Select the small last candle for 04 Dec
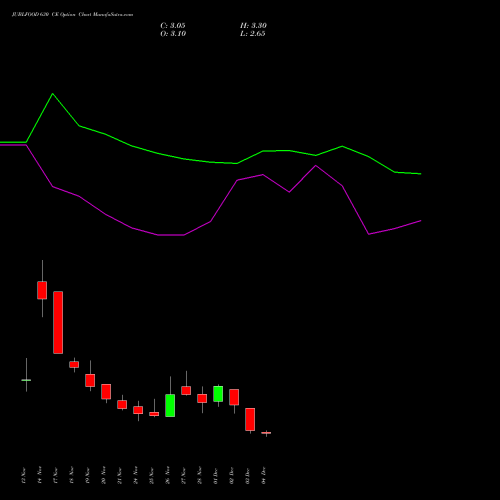This screenshot has width=500, height=500. click(266, 433)
